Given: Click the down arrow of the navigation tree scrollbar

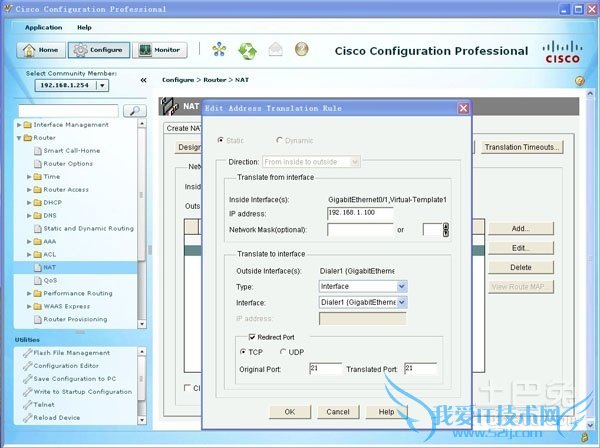Looking at the screenshot, I should pos(142,324).
